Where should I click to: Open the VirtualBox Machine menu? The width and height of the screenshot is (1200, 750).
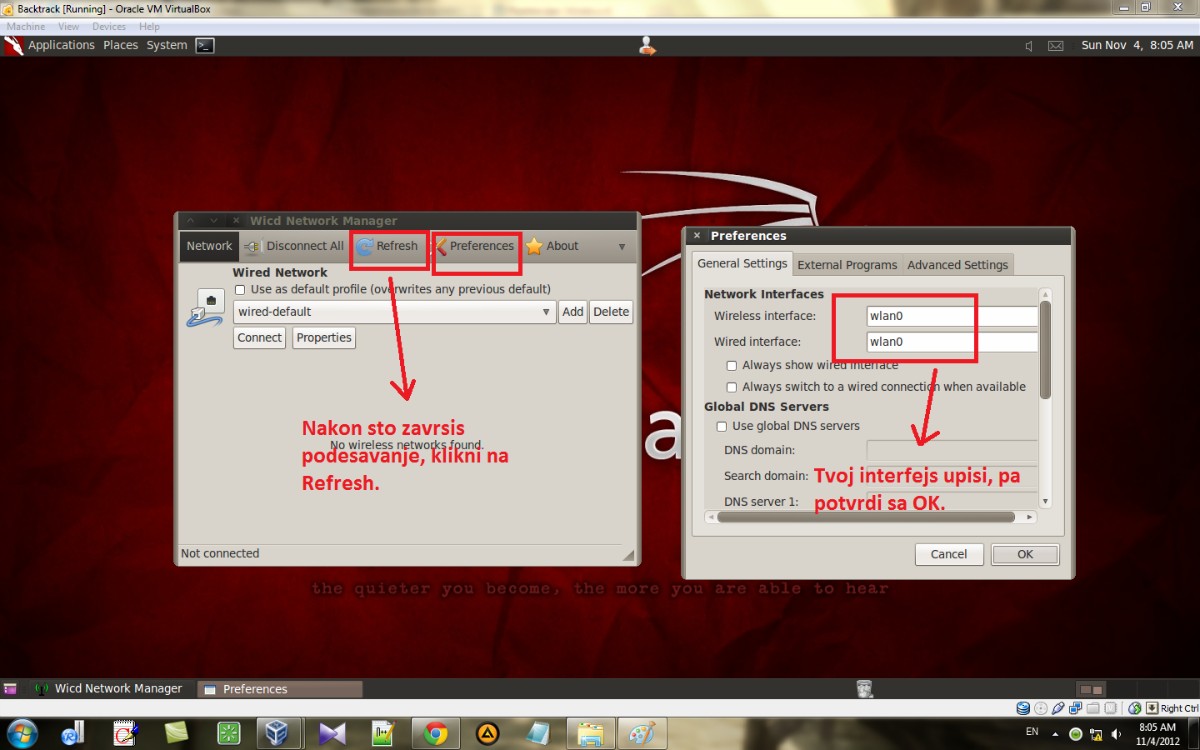pyautogui.click(x=26, y=27)
